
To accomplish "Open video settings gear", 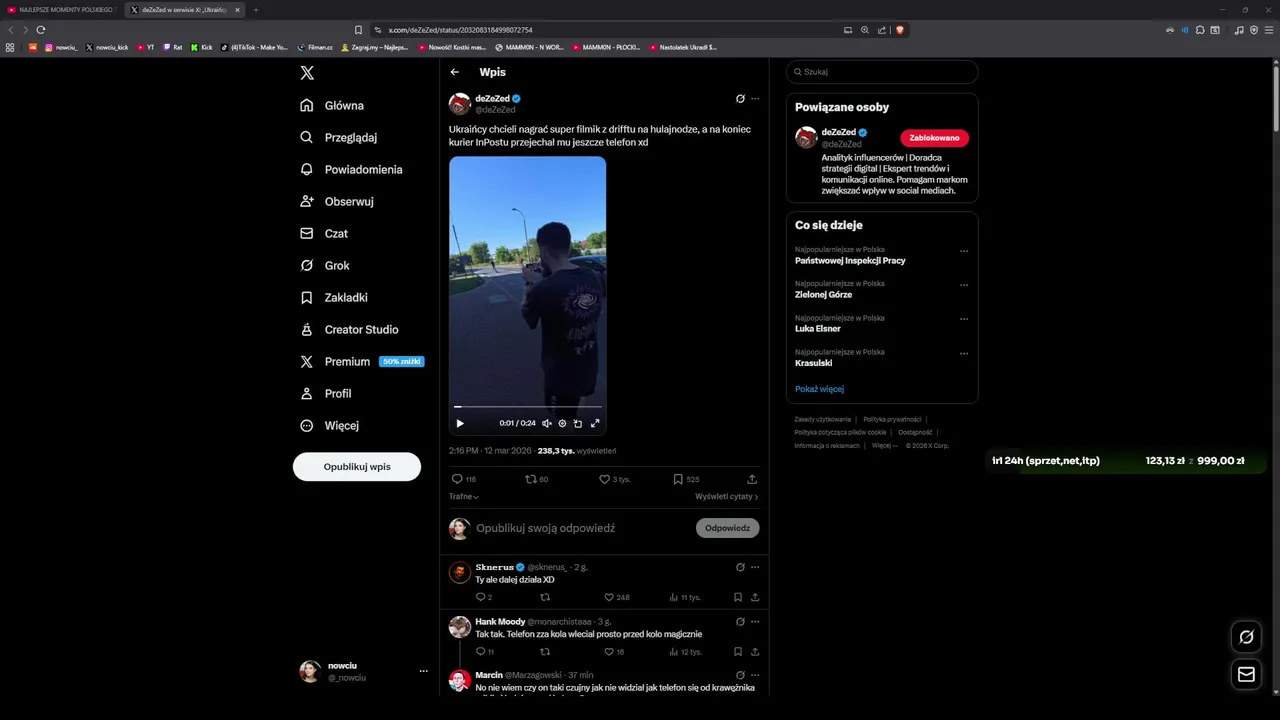I will (x=562, y=423).
